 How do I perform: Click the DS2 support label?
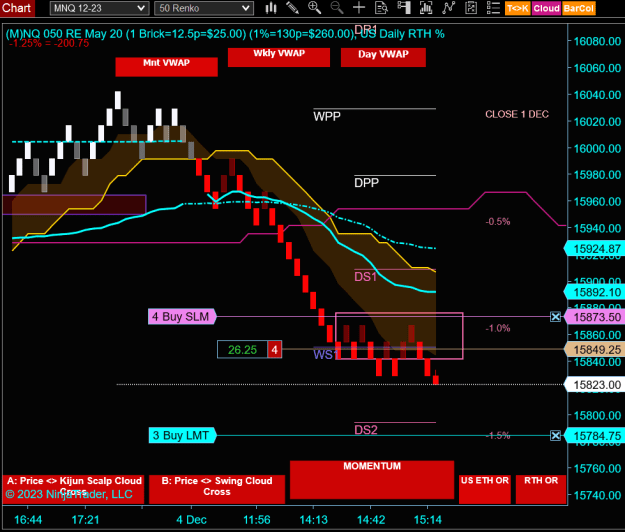tap(366, 430)
